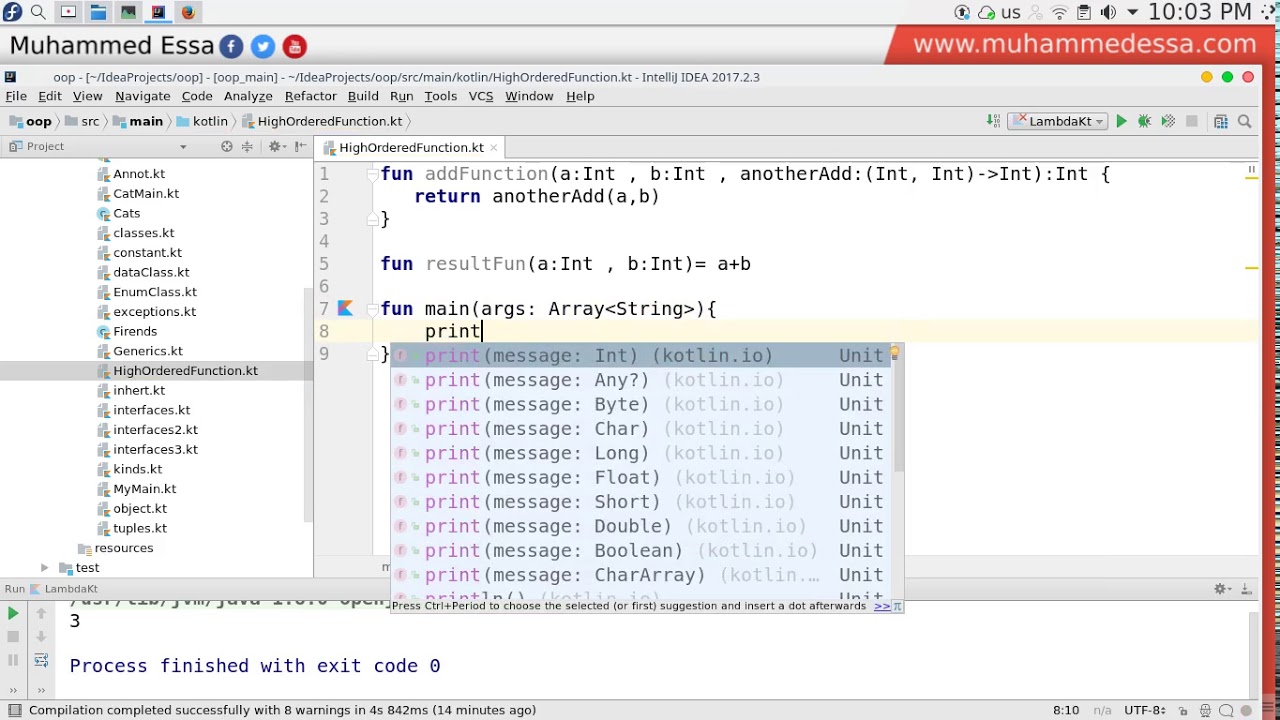Open the Fedora applications menu icon
This screenshot has width=1280, height=720.
tap(12, 12)
